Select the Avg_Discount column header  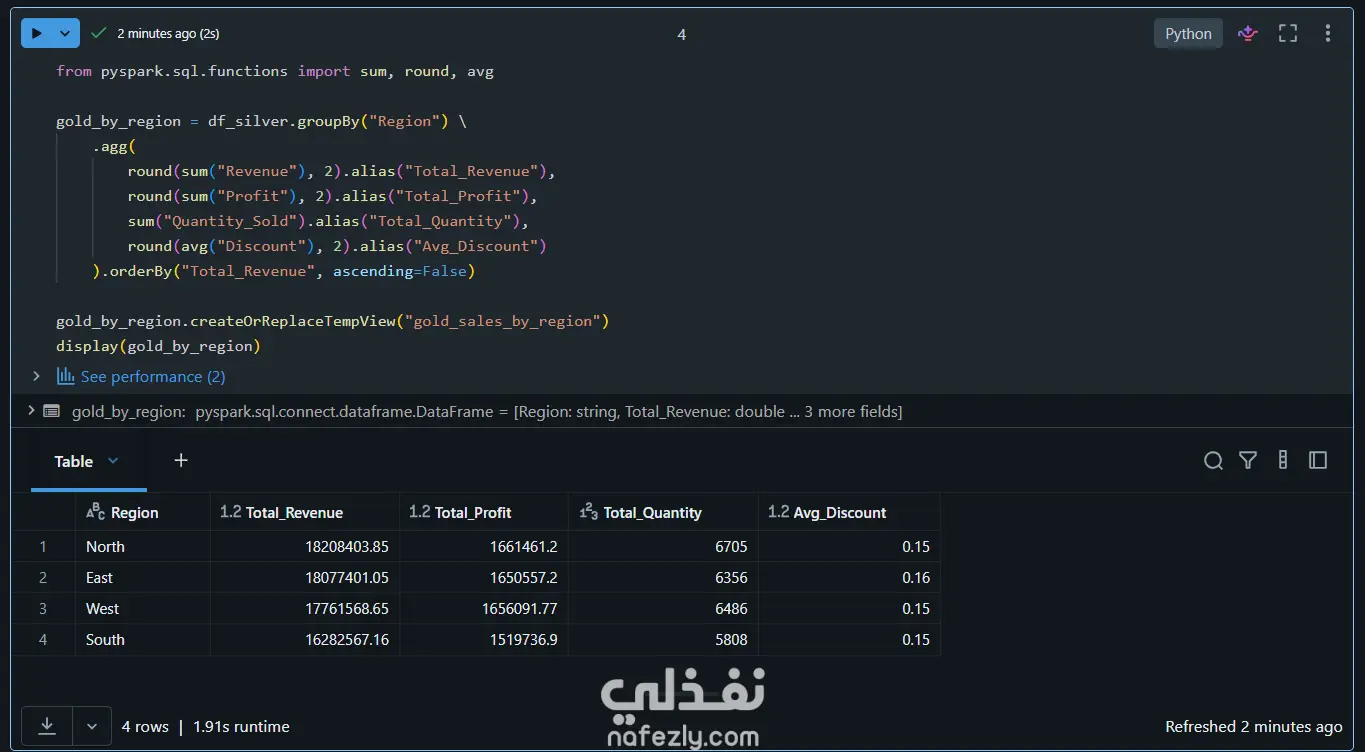[849, 512]
